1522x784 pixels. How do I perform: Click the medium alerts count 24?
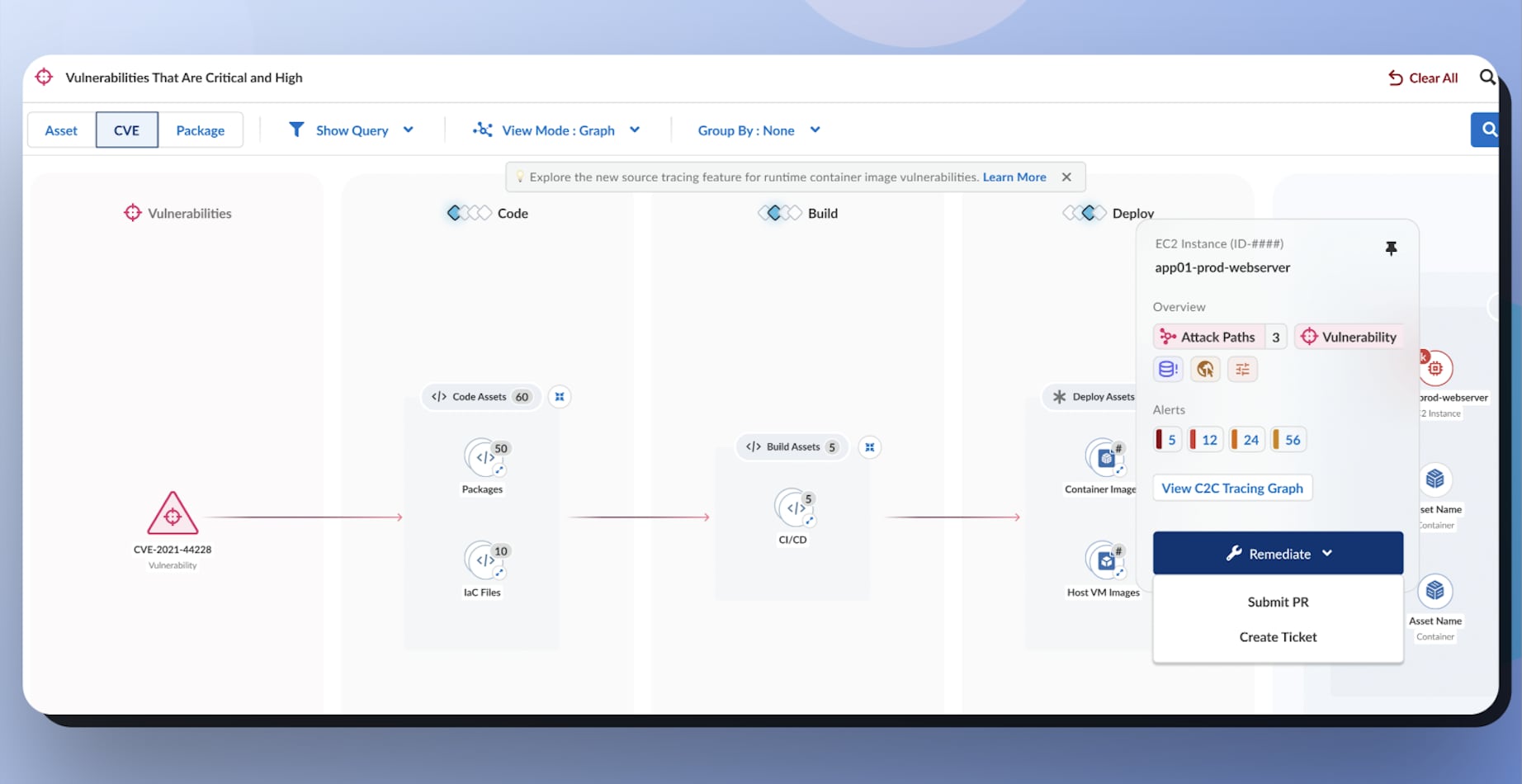point(1246,439)
